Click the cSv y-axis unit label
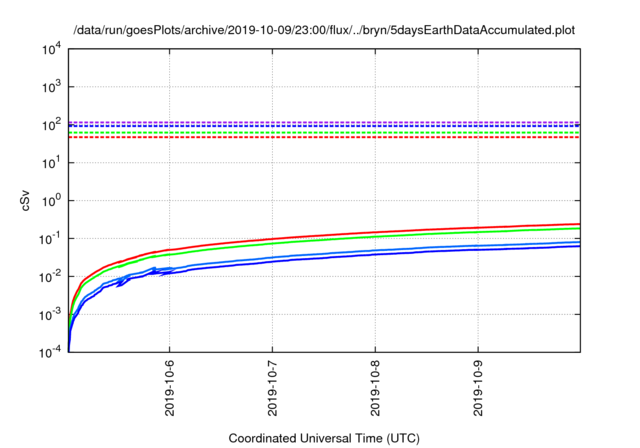The height and width of the screenshot is (448, 640). pos(25,200)
